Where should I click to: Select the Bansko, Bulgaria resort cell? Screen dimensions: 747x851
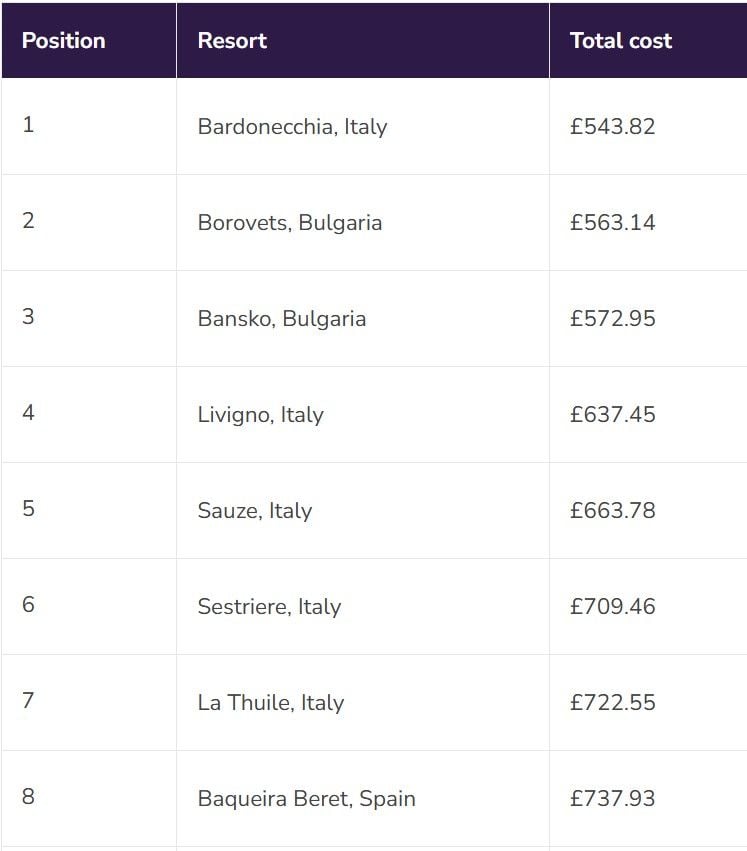pos(363,319)
